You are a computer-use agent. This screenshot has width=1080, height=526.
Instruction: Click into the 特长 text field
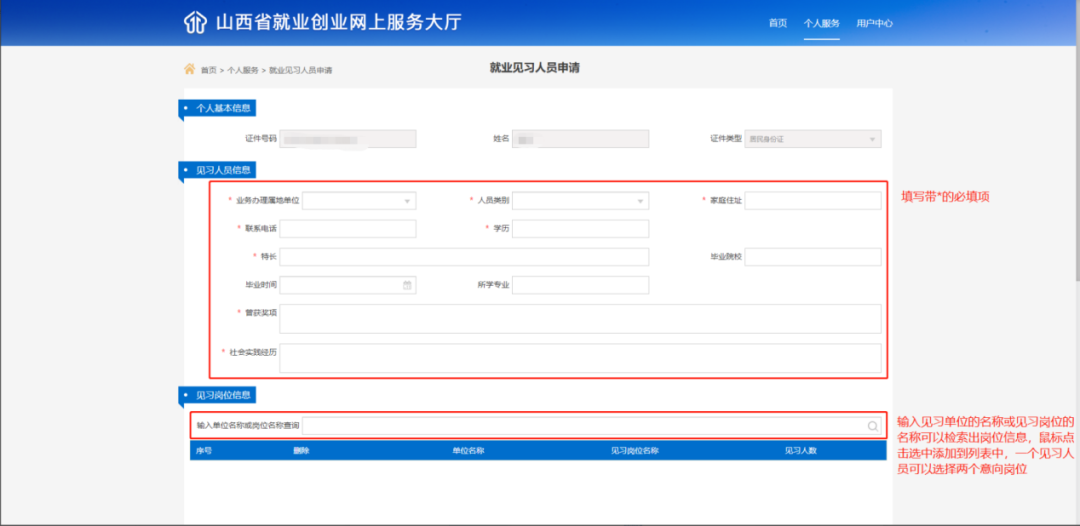pyautogui.click(x=464, y=257)
